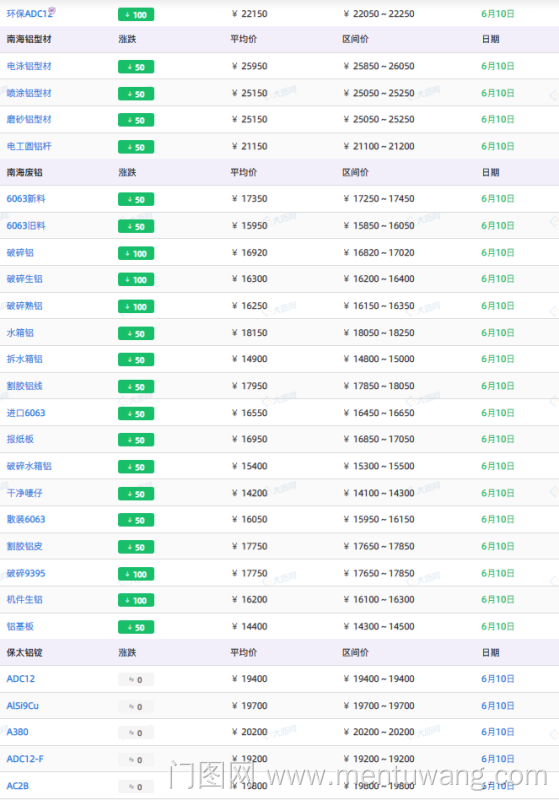Open the 割胶铝线 price page

pyautogui.click(x=24, y=386)
